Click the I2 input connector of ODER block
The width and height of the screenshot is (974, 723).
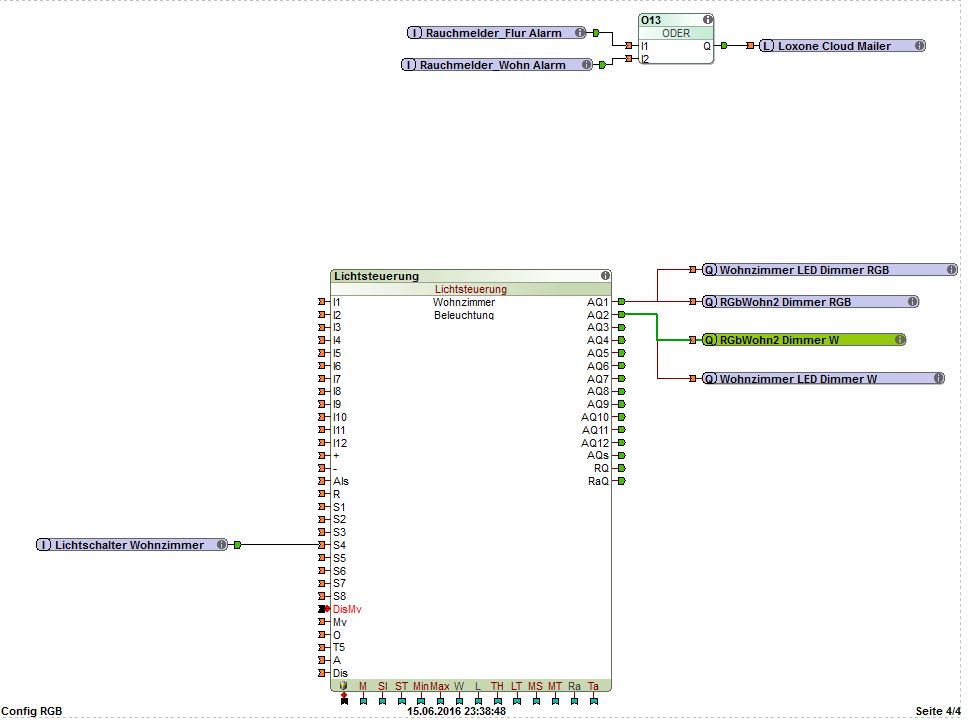(x=629, y=58)
